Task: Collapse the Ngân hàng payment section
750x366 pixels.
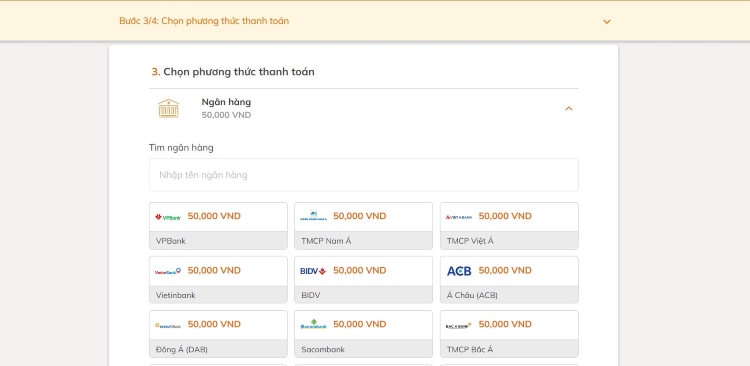Action: [x=569, y=109]
